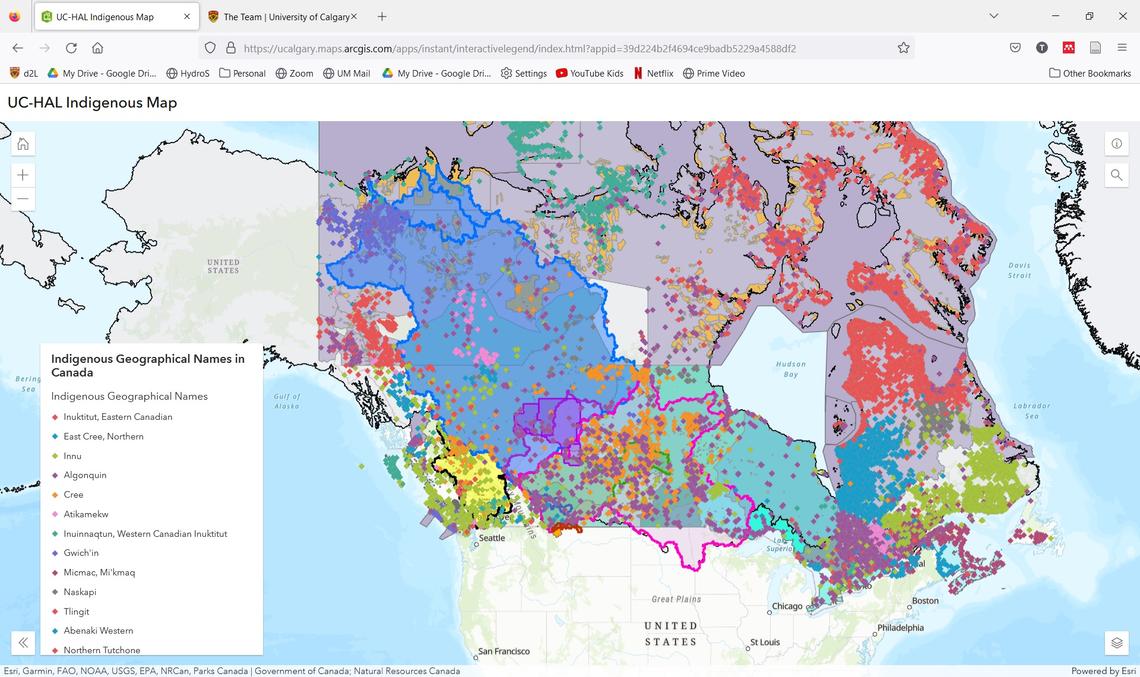Toggle the Cree legend entry
1140x677 pixels.
tap(72, 494)
